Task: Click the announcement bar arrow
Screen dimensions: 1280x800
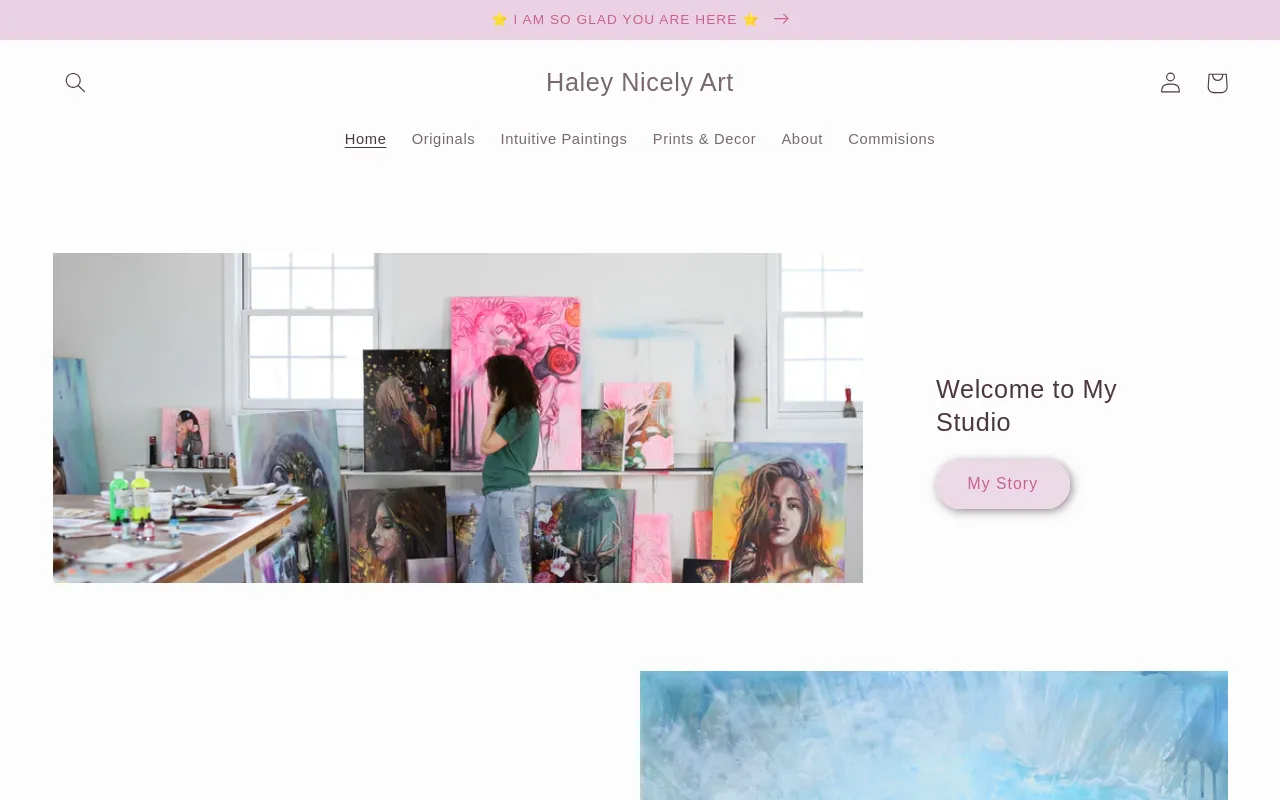Action: click(780, 19)
